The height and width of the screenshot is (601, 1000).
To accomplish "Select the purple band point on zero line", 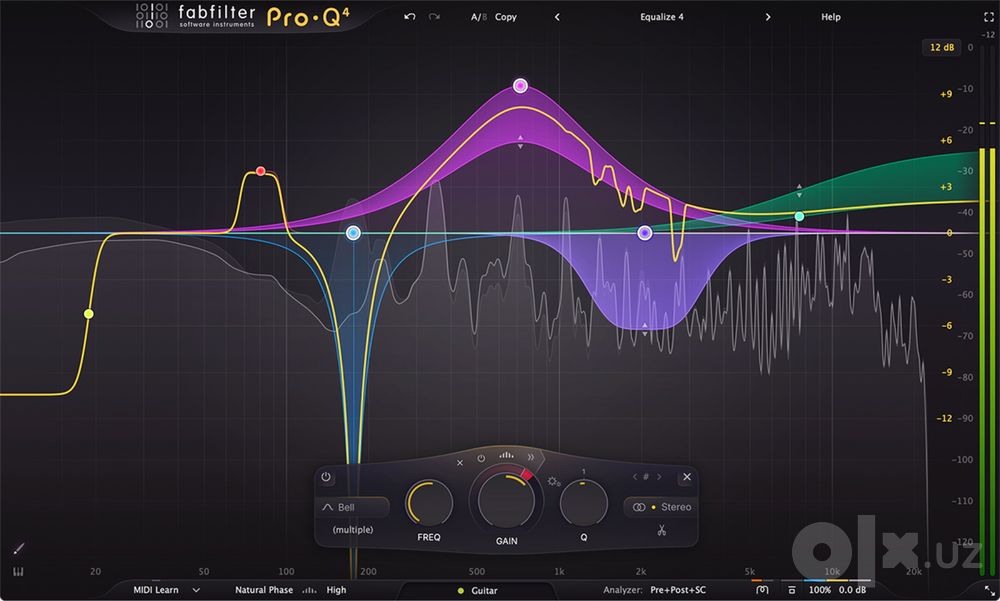I will click(645, 233).
